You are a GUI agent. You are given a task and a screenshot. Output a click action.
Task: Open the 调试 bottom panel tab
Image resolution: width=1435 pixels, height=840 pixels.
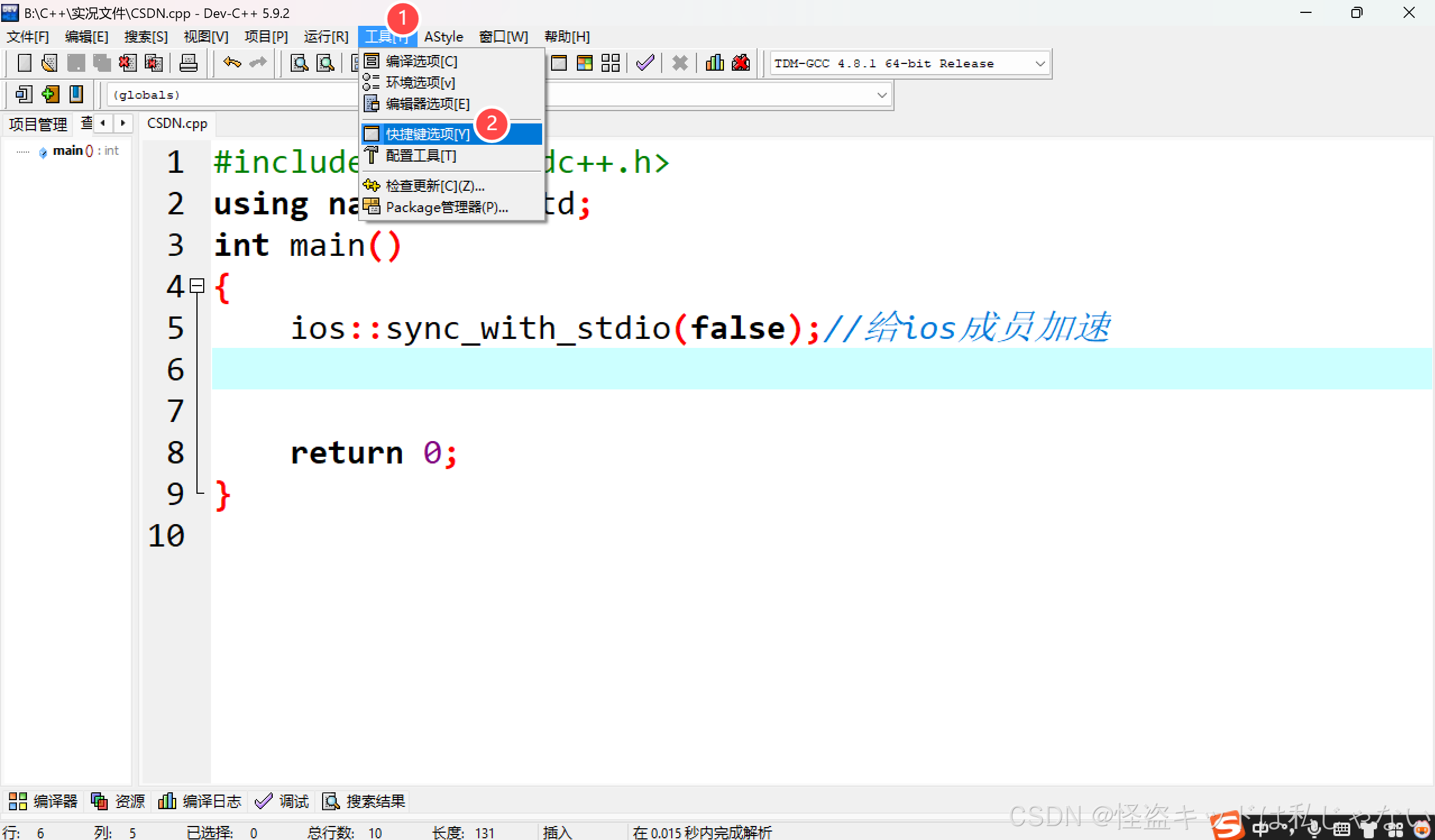pos(282,801)
